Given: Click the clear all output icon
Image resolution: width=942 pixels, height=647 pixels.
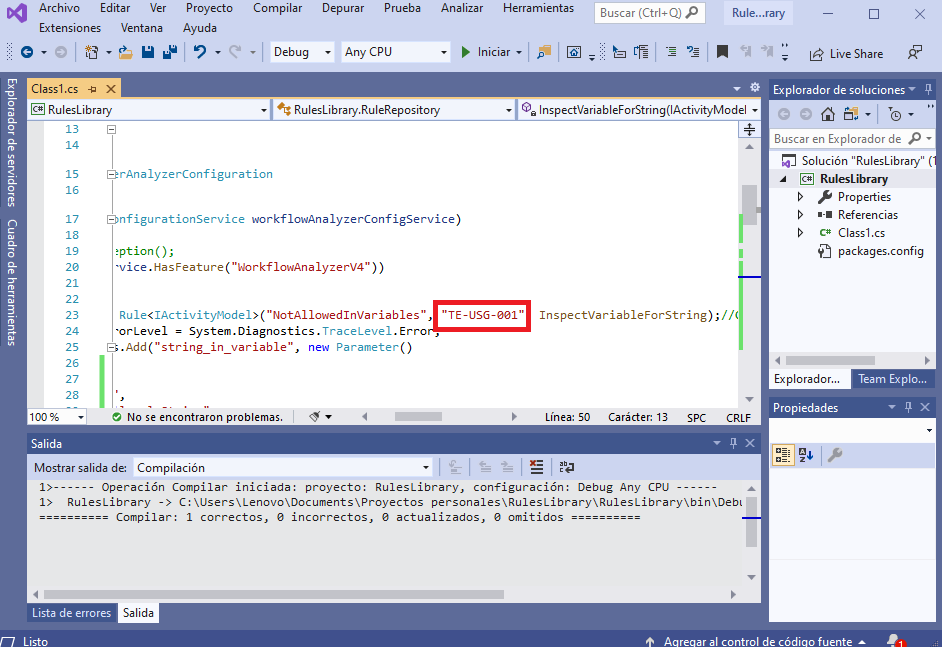Looking at the screenshot, I should [x=536, y=467].
